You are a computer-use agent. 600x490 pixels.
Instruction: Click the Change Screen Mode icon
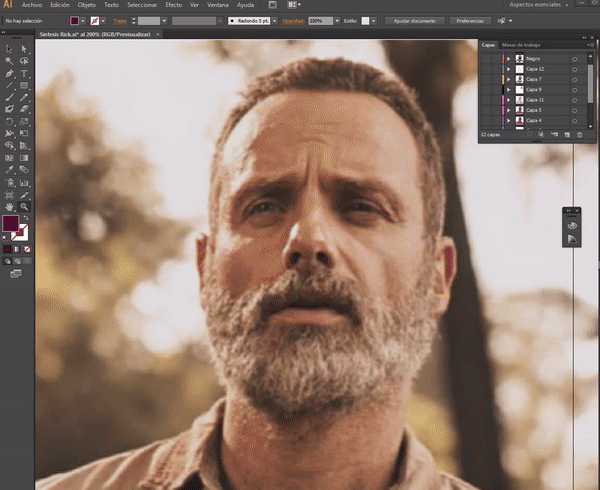[x=16, y=274]
